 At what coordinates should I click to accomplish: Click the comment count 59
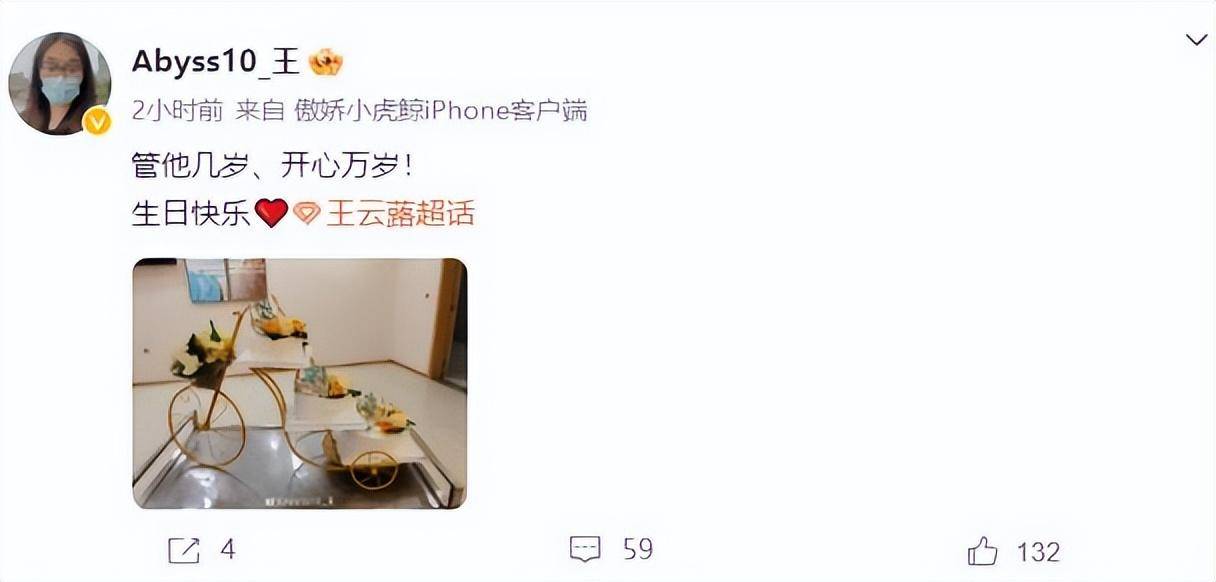click(637, 549)
